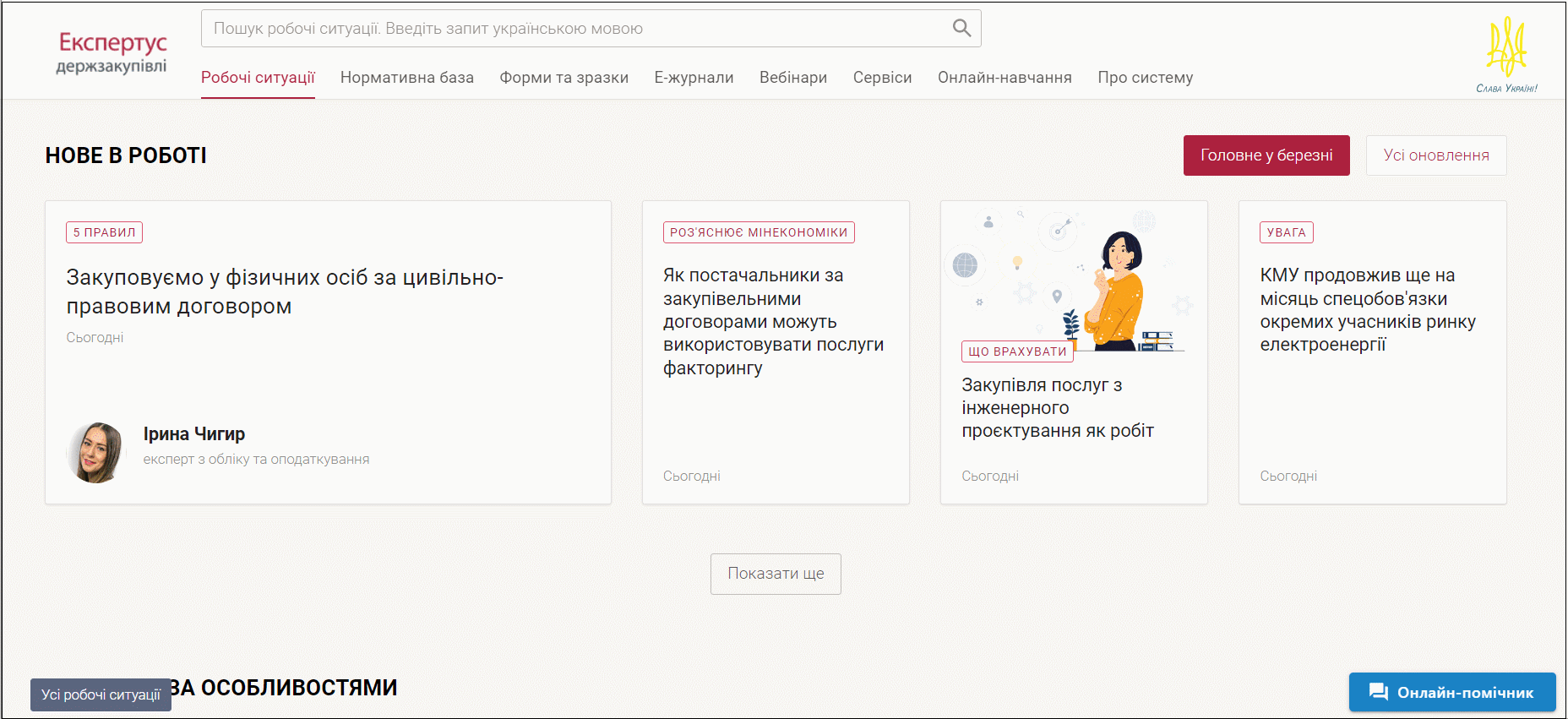
Task: Click Ірина Чигир's avatar photo
Action: [96, 453]
